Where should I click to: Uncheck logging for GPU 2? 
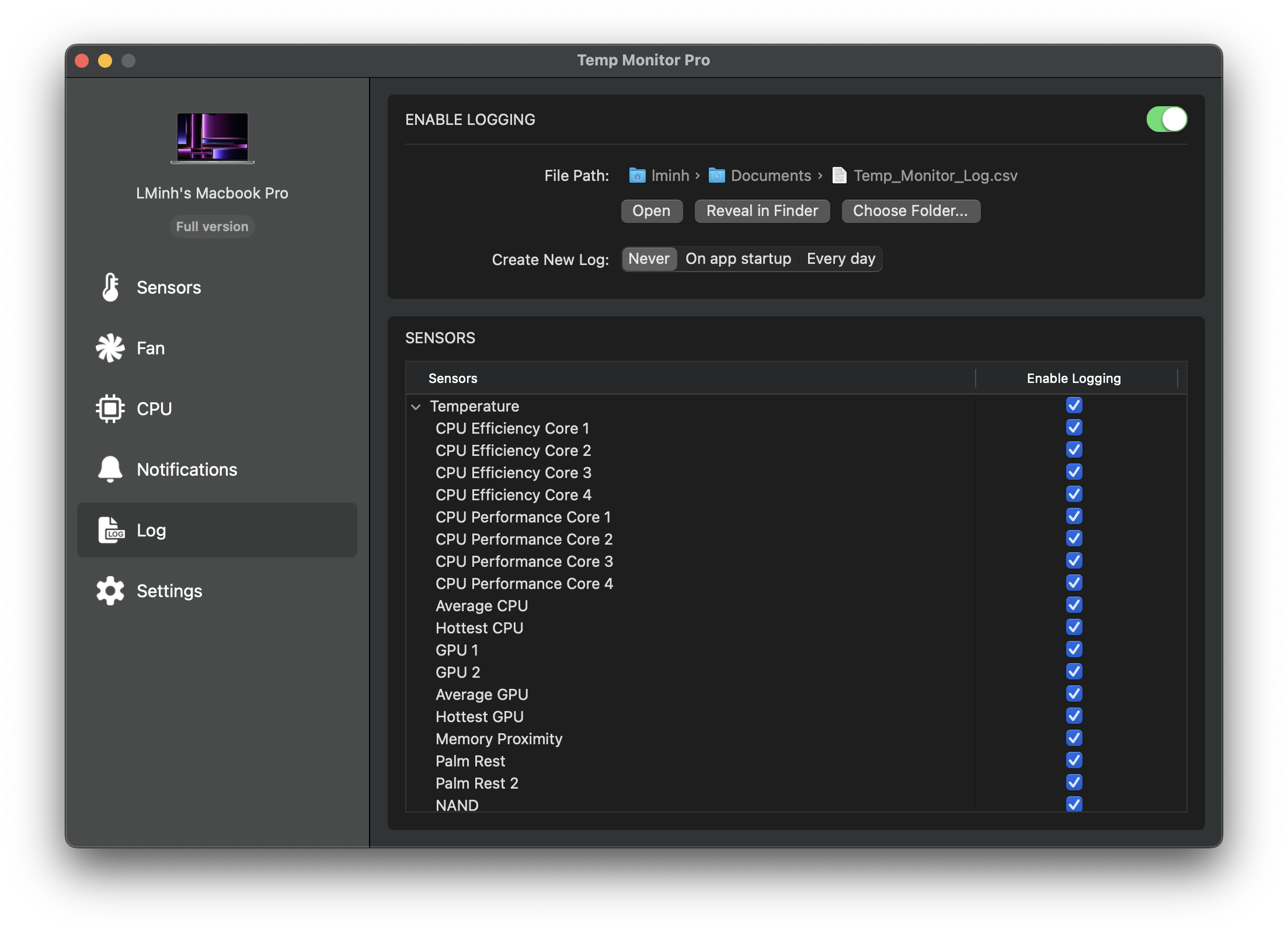[x=1074, y=671]
